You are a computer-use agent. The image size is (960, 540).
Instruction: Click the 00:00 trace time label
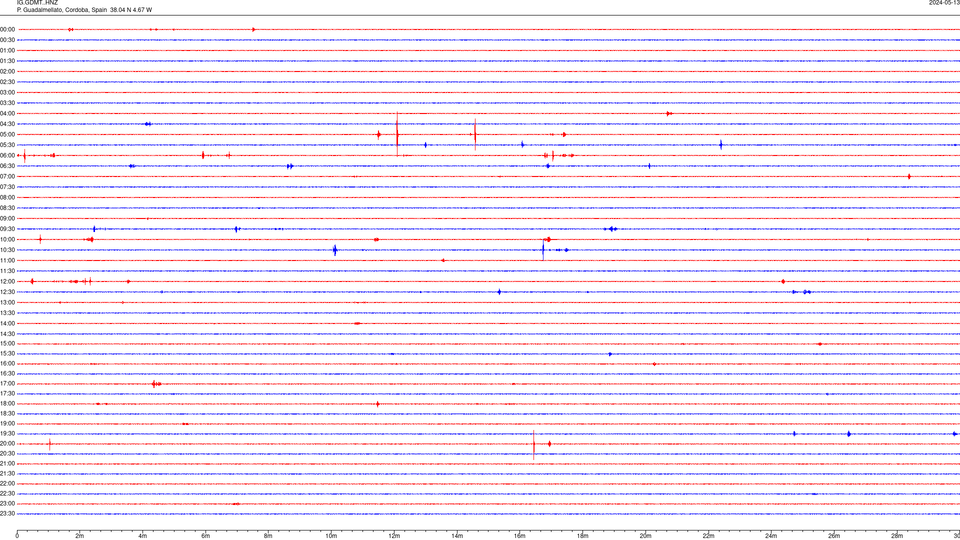pyautogui.click(x=7, y=29)
